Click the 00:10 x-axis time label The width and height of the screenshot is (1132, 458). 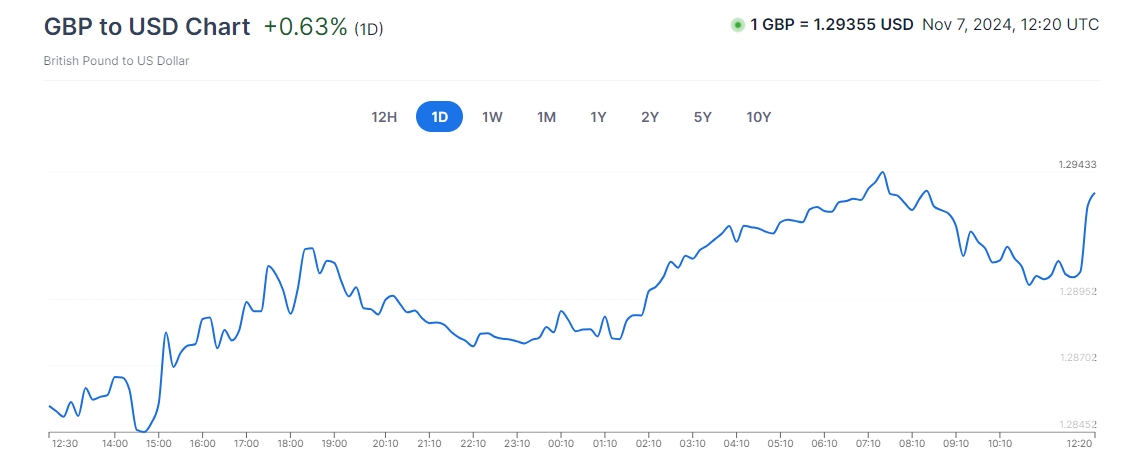(x=561, y=443)
